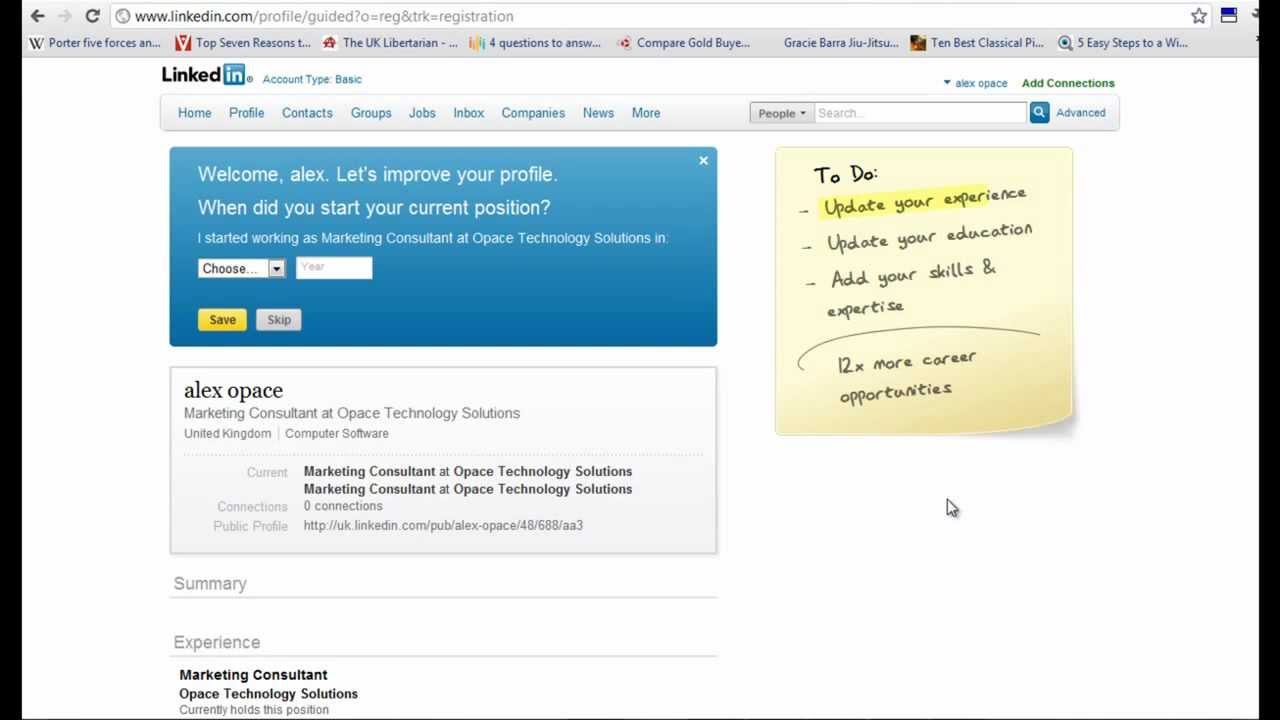This screenshot has width=1280, height=720.
Task: Click Marketing Consultant under Experience
Action: pos(253,675)
